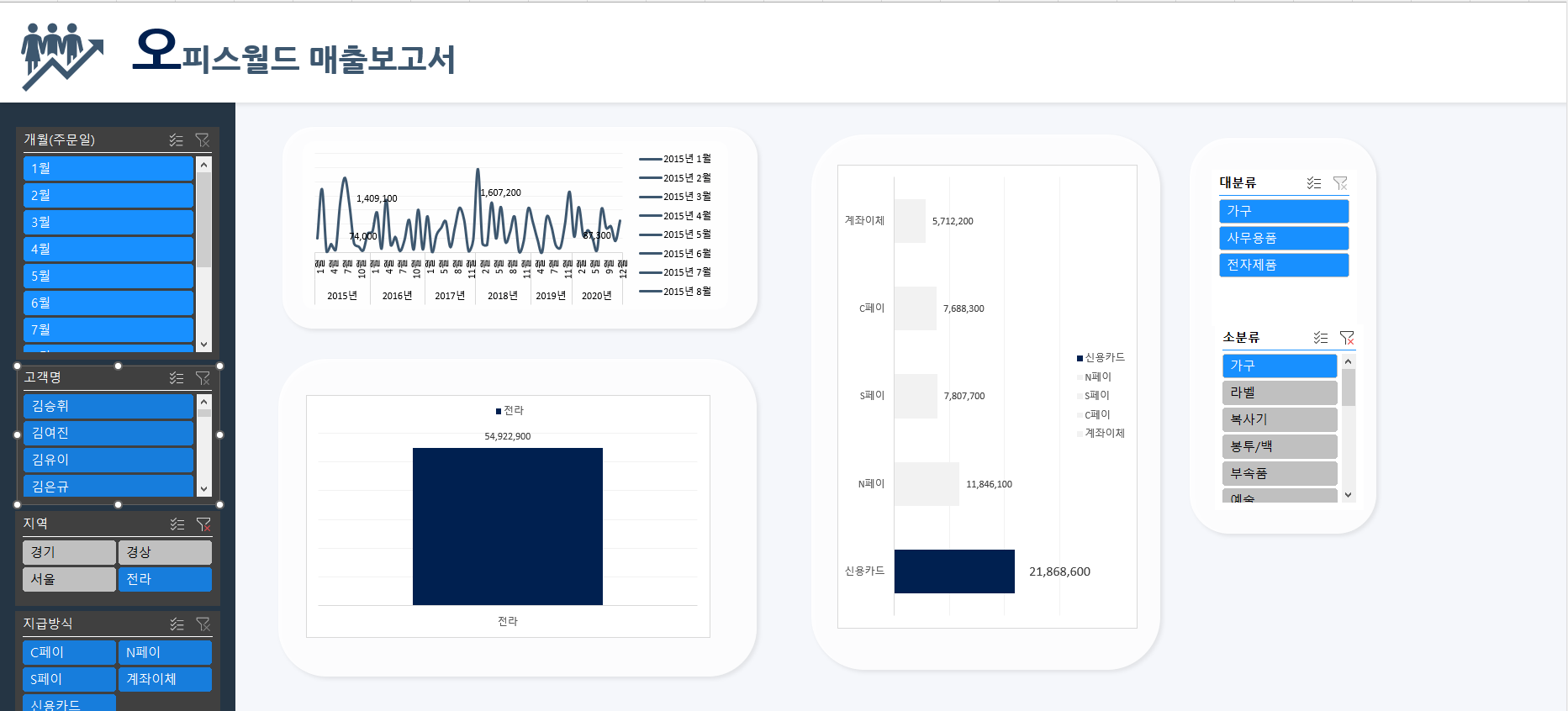Toggle 서울 region filter

pos(69,579)
